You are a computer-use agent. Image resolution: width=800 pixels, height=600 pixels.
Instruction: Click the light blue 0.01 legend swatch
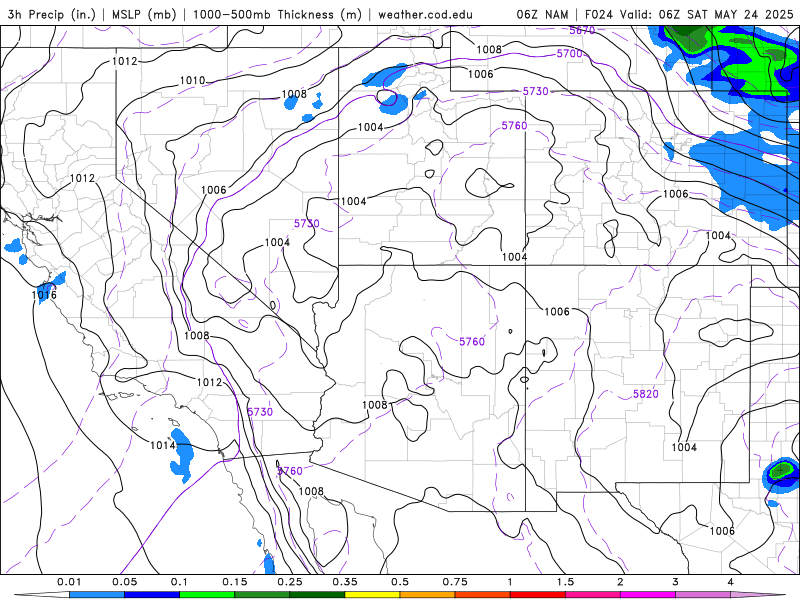click(96, 595)
